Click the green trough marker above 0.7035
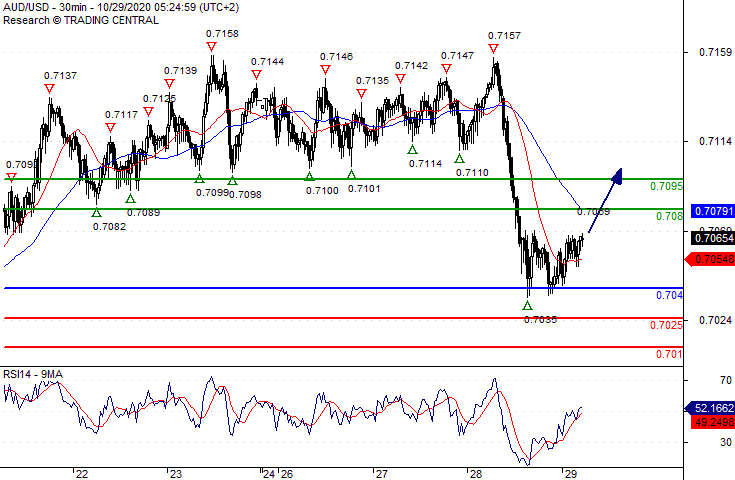The image size is (735, 480). (x=527, y=306)
